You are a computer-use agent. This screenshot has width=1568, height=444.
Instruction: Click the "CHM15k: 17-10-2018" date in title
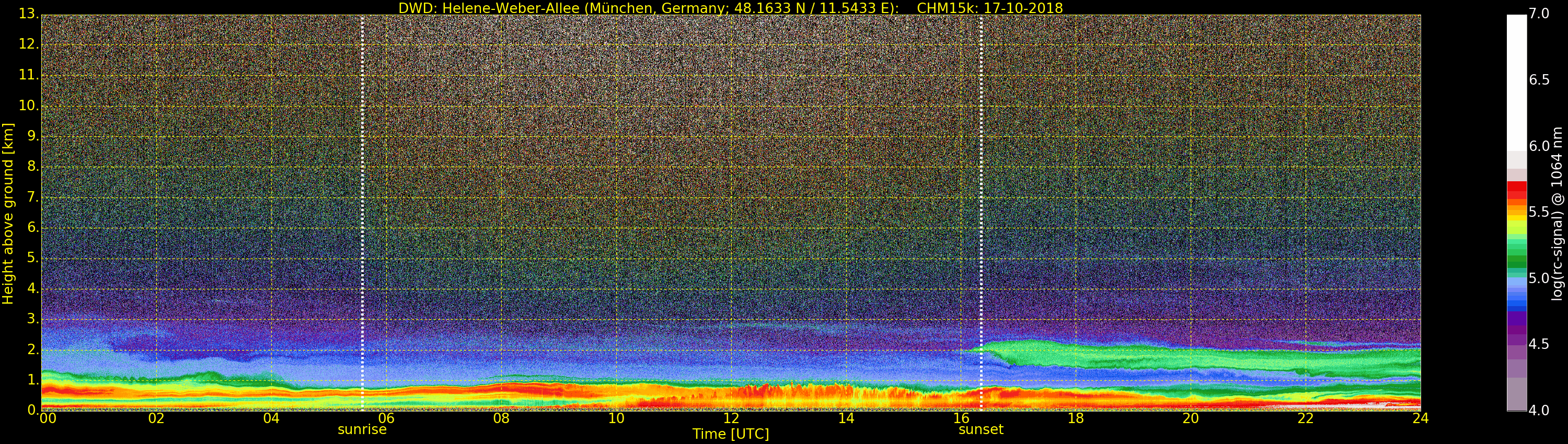click(989, 8)
